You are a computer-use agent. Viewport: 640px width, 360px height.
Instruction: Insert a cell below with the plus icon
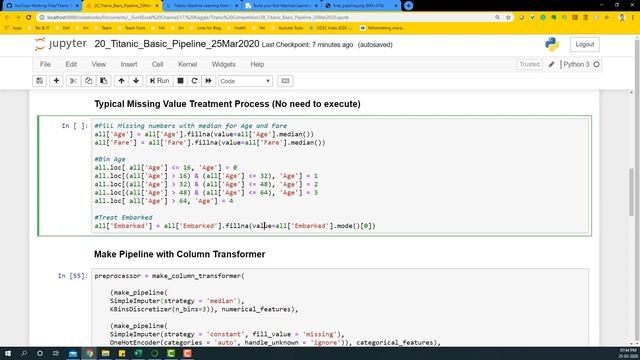(56, 81)
